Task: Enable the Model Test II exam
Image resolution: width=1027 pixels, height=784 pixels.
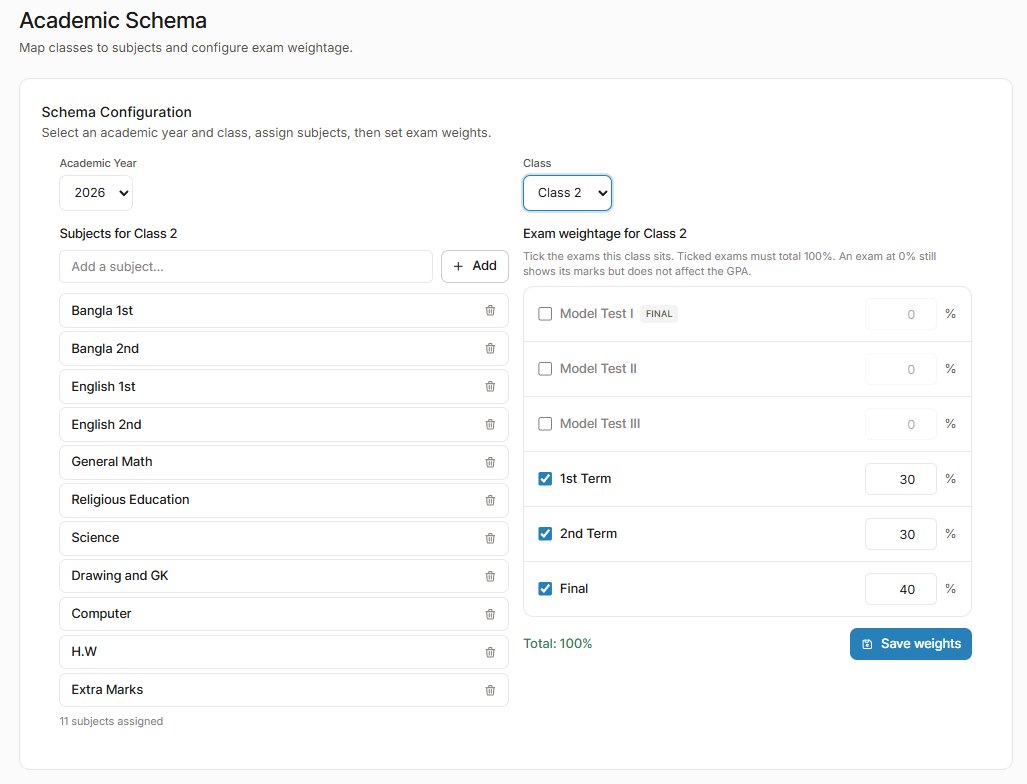Action: [x=545, y=369]
